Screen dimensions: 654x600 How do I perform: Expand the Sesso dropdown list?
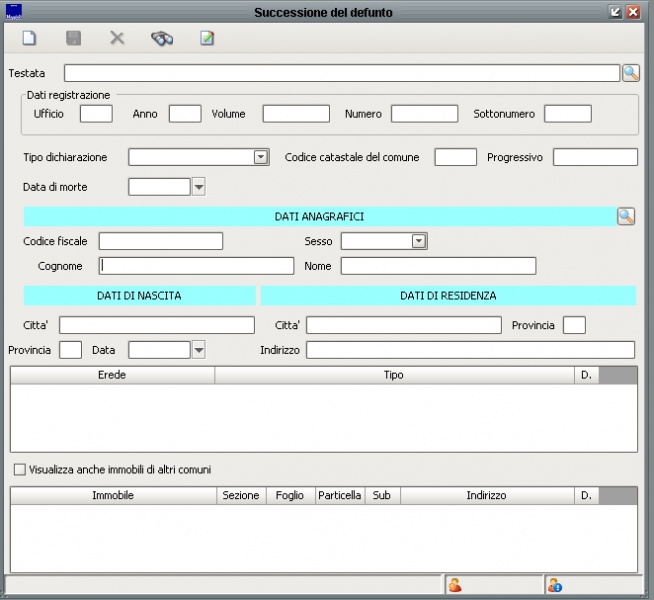pos(419,241)
